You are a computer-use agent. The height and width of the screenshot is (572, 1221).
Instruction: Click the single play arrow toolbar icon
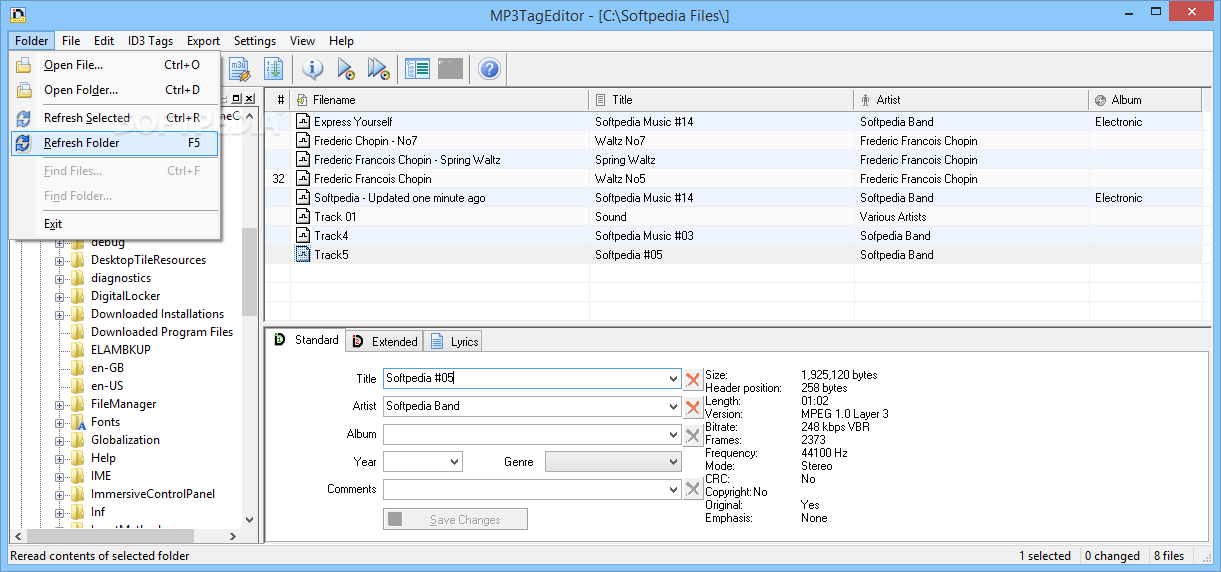tap(346, 69)
